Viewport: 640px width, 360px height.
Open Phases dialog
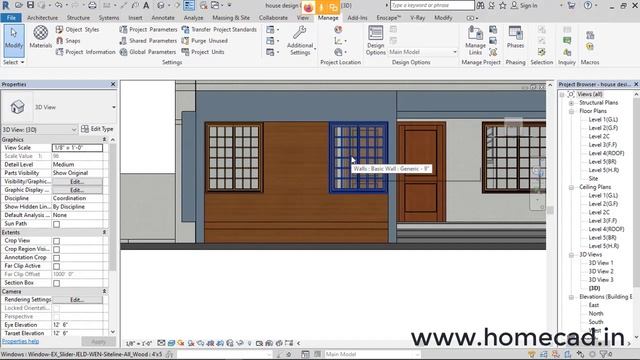(x=515, y=37)
